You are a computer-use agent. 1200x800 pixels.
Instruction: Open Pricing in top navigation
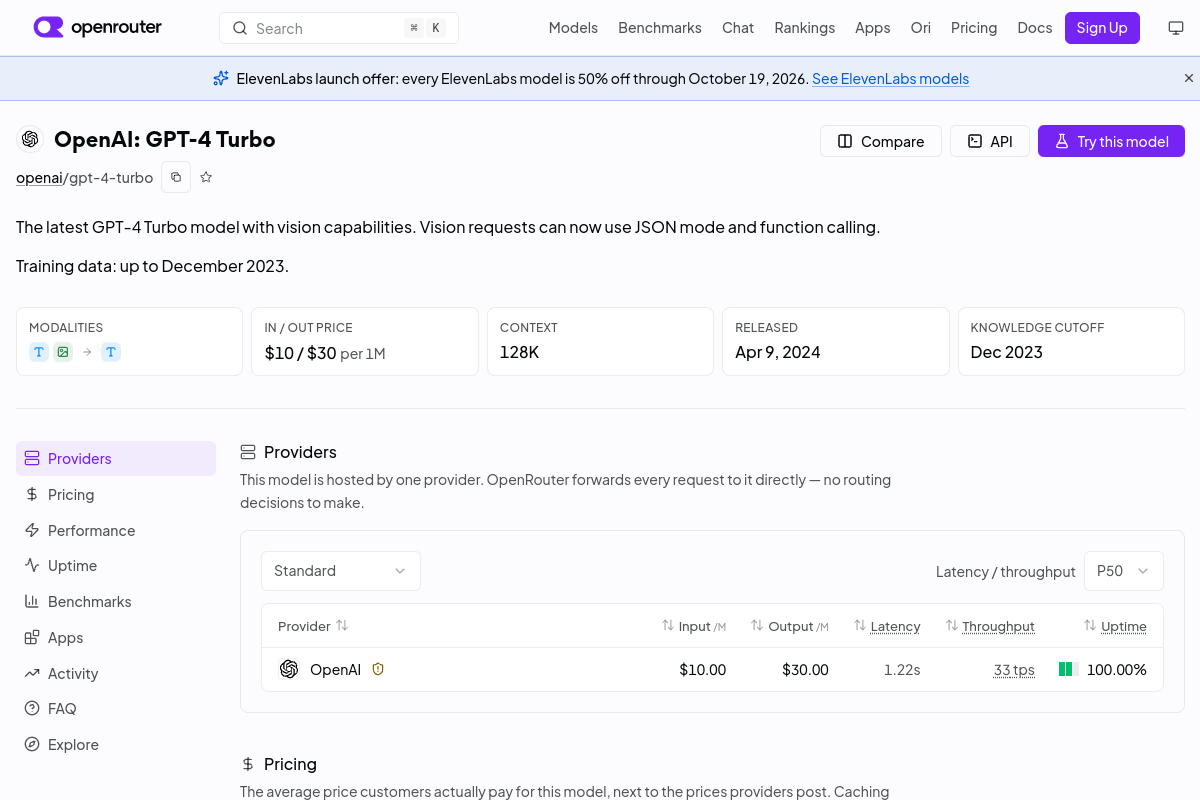pyautogui.click(x=974, y=28)
